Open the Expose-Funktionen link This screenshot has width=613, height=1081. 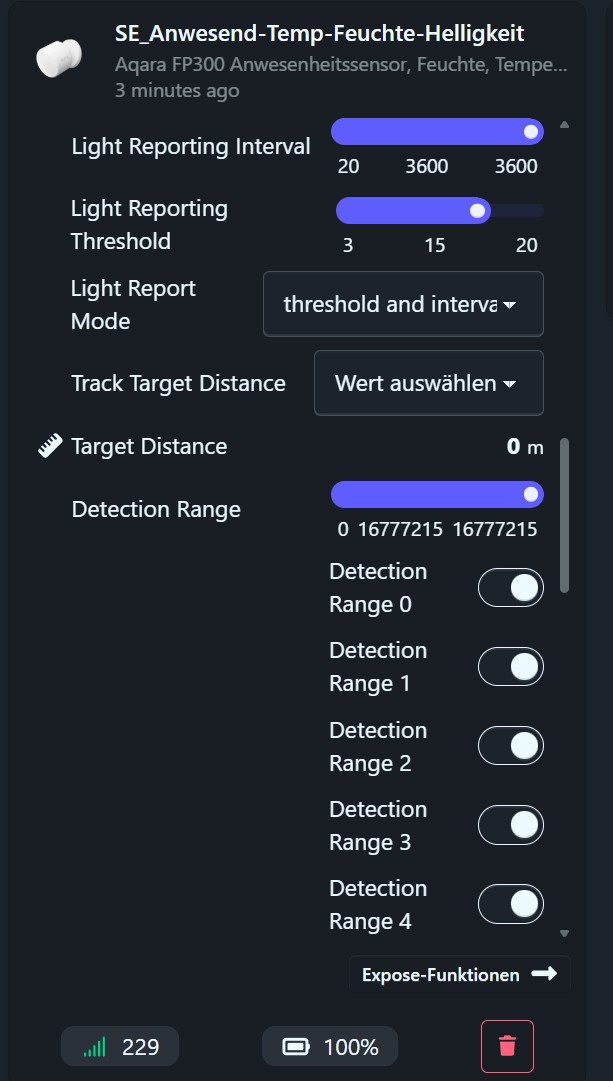[x=441, y=975]
